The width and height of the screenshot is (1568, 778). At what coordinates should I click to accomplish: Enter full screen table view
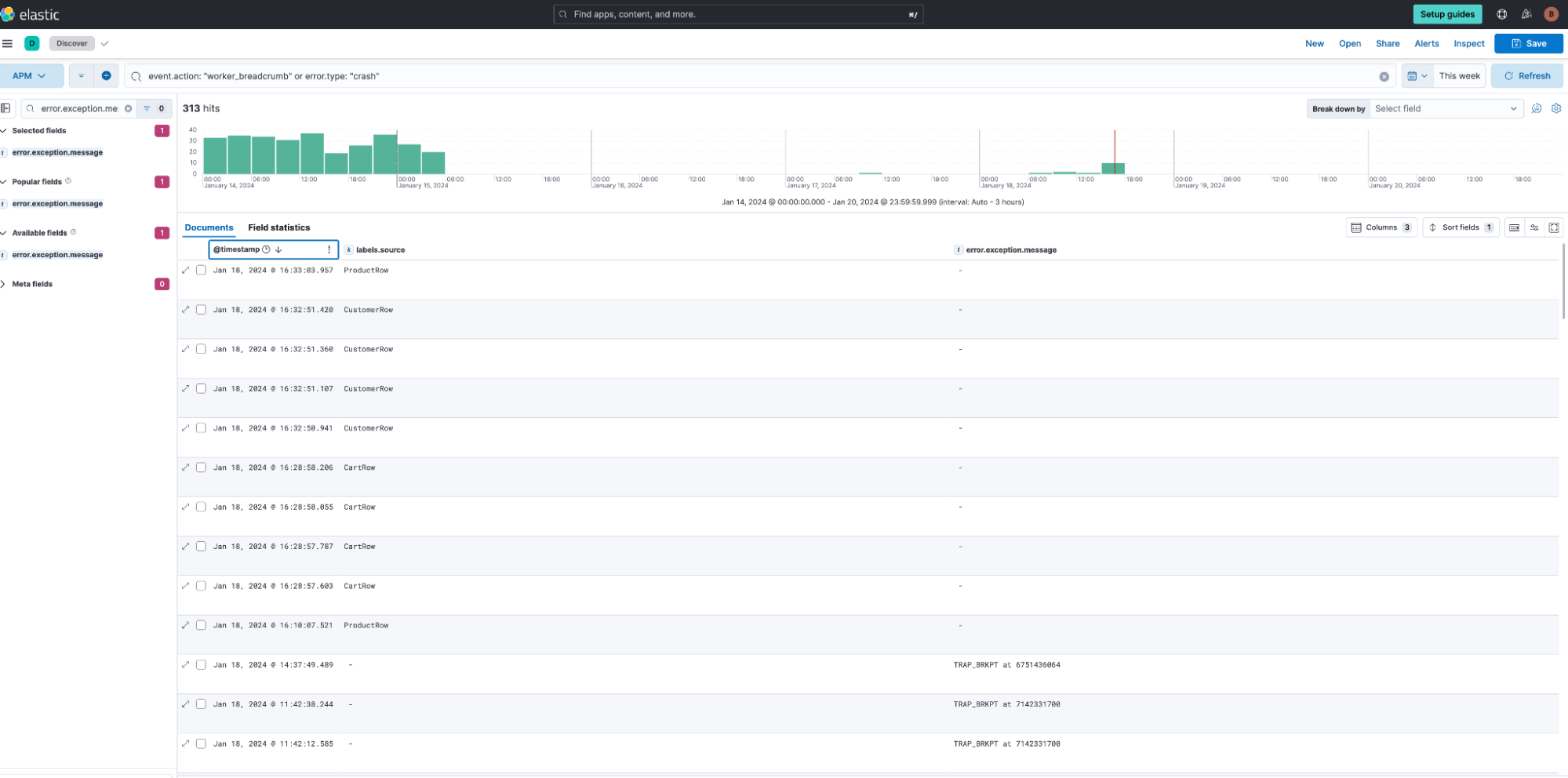click(x=1553, y=227)
